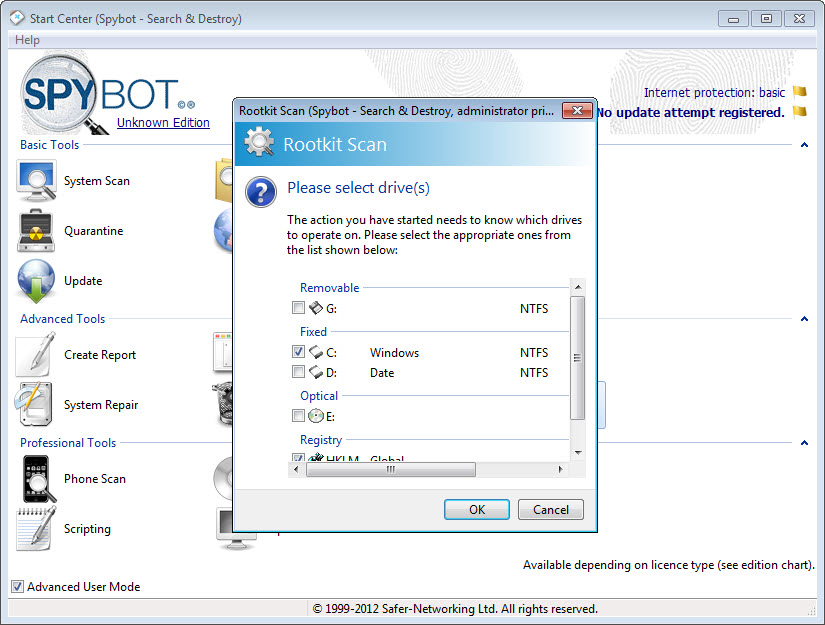Click the Internet protection yellow flag
This screenshot has width=825, height=625.
tap(800, 92)
